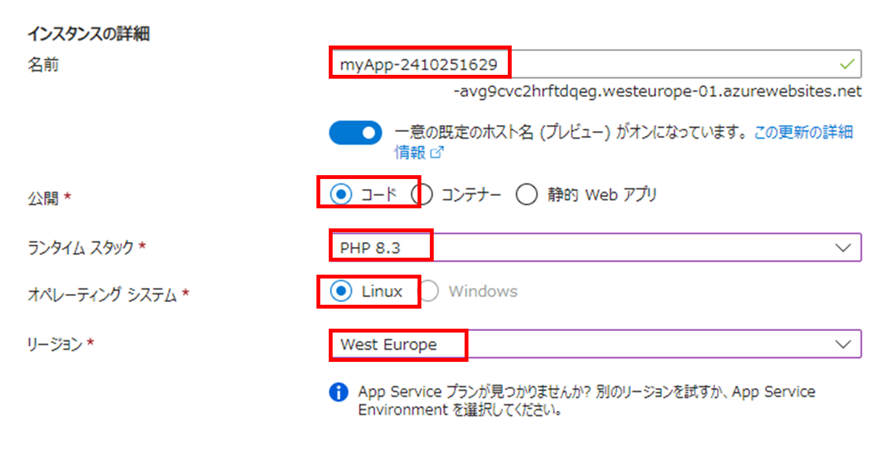Select the コード publish radio button
886x456 pixels.
341,194
